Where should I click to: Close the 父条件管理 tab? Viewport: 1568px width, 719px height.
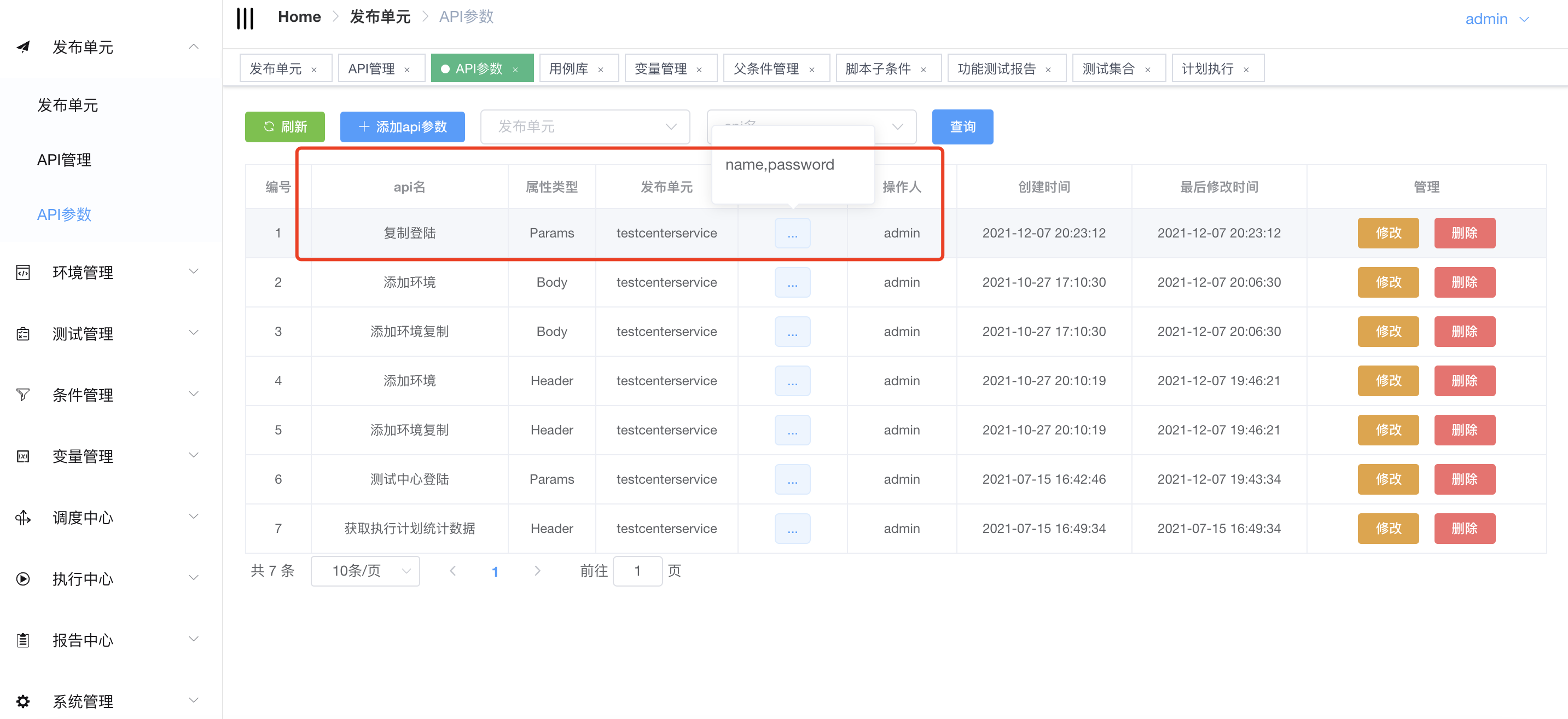812,69
